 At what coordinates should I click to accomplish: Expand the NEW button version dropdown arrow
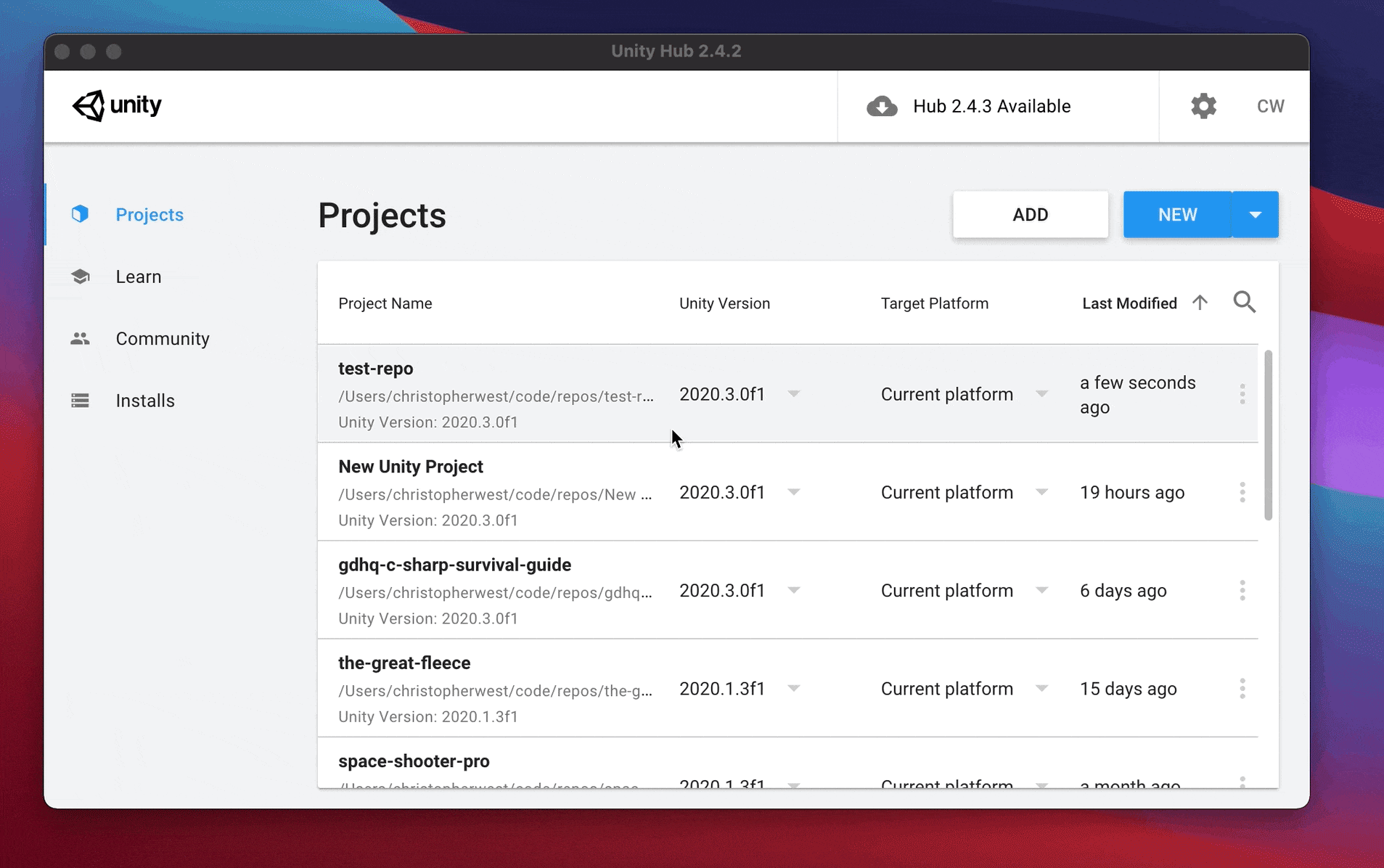click(1255, 214)
